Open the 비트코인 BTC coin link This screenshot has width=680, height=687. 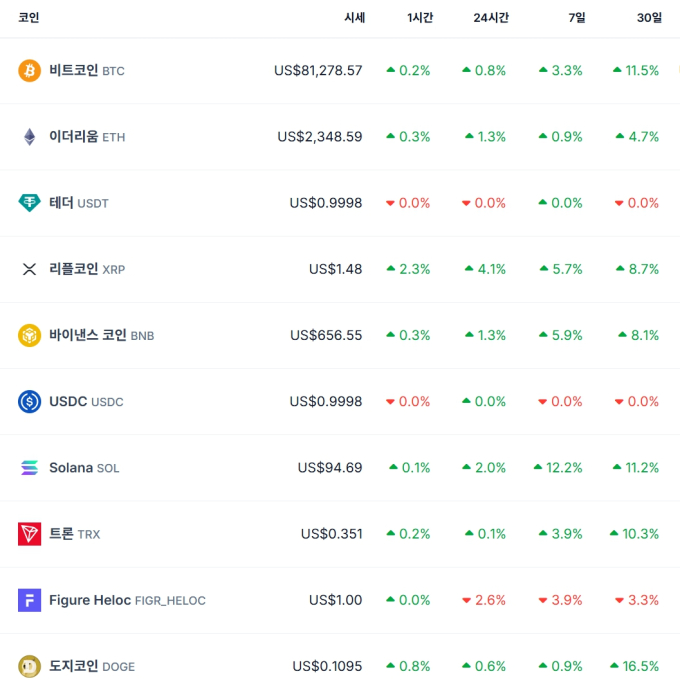(87, 71)
